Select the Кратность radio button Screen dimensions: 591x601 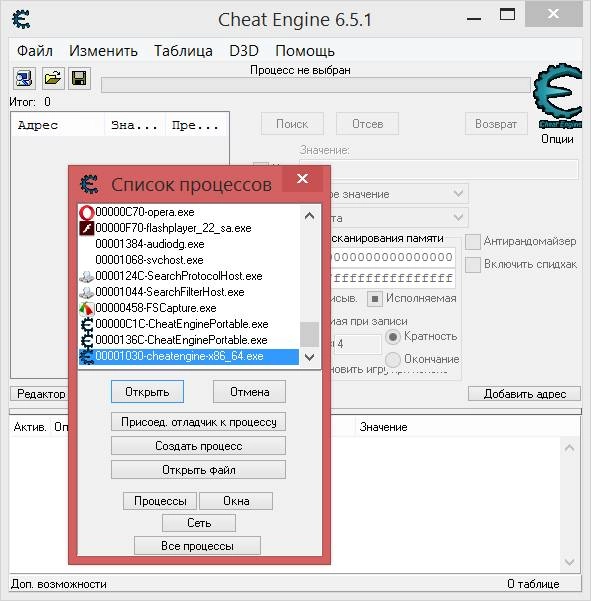[392, 337]
